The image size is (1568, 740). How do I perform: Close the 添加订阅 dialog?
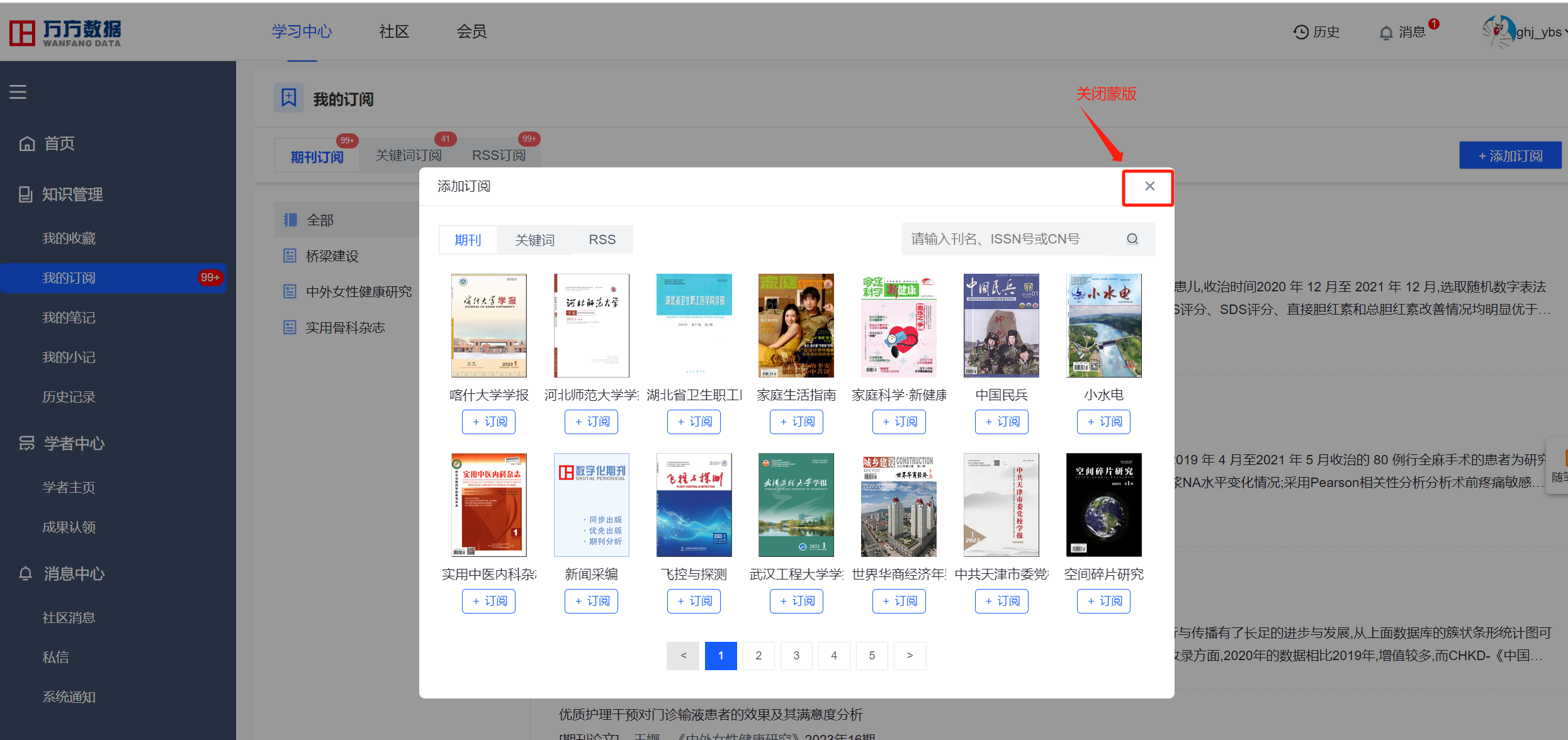pyautogui.click(x=1149, y=186)
